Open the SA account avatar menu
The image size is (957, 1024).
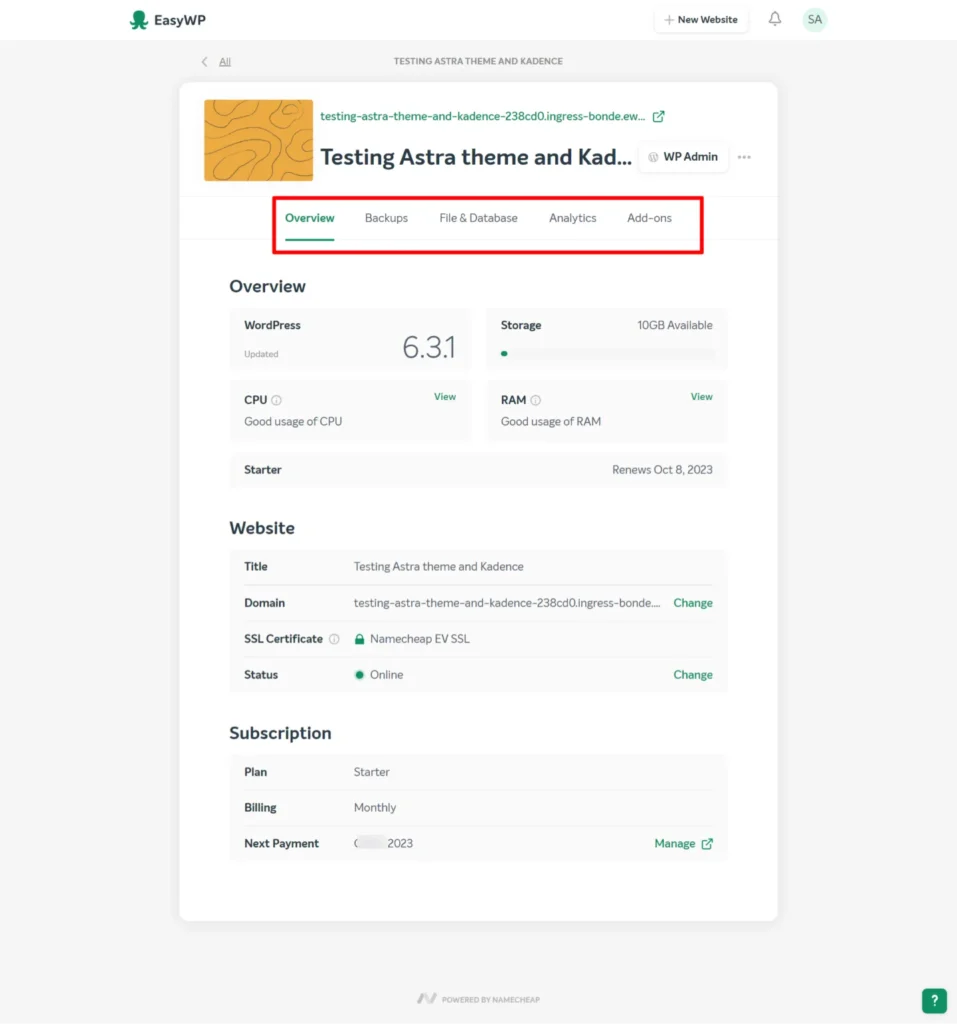(814, 19)
